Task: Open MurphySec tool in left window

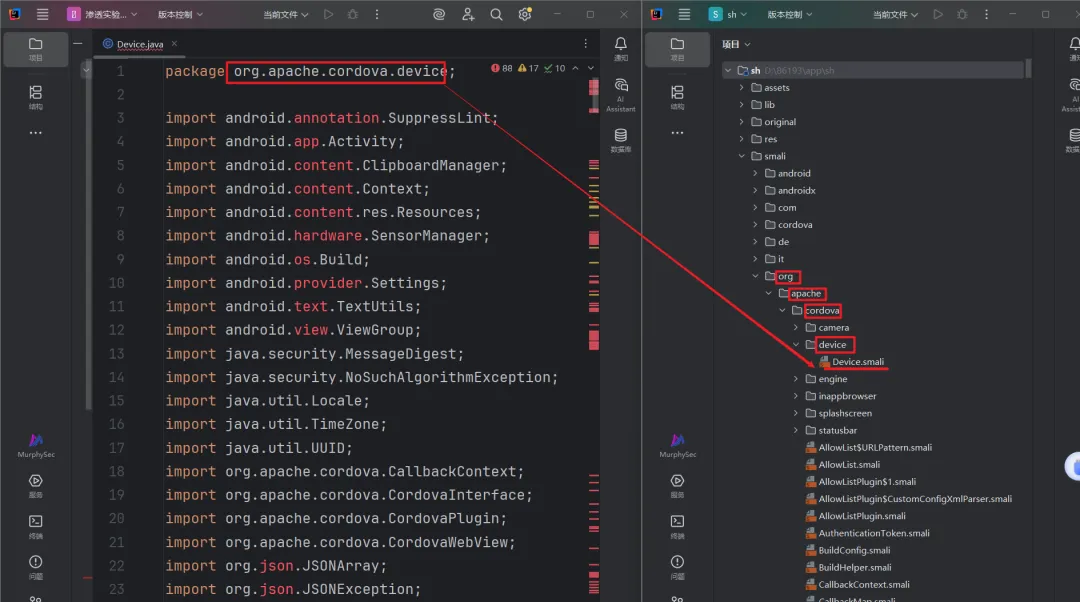Action: (x=36, y=446)
